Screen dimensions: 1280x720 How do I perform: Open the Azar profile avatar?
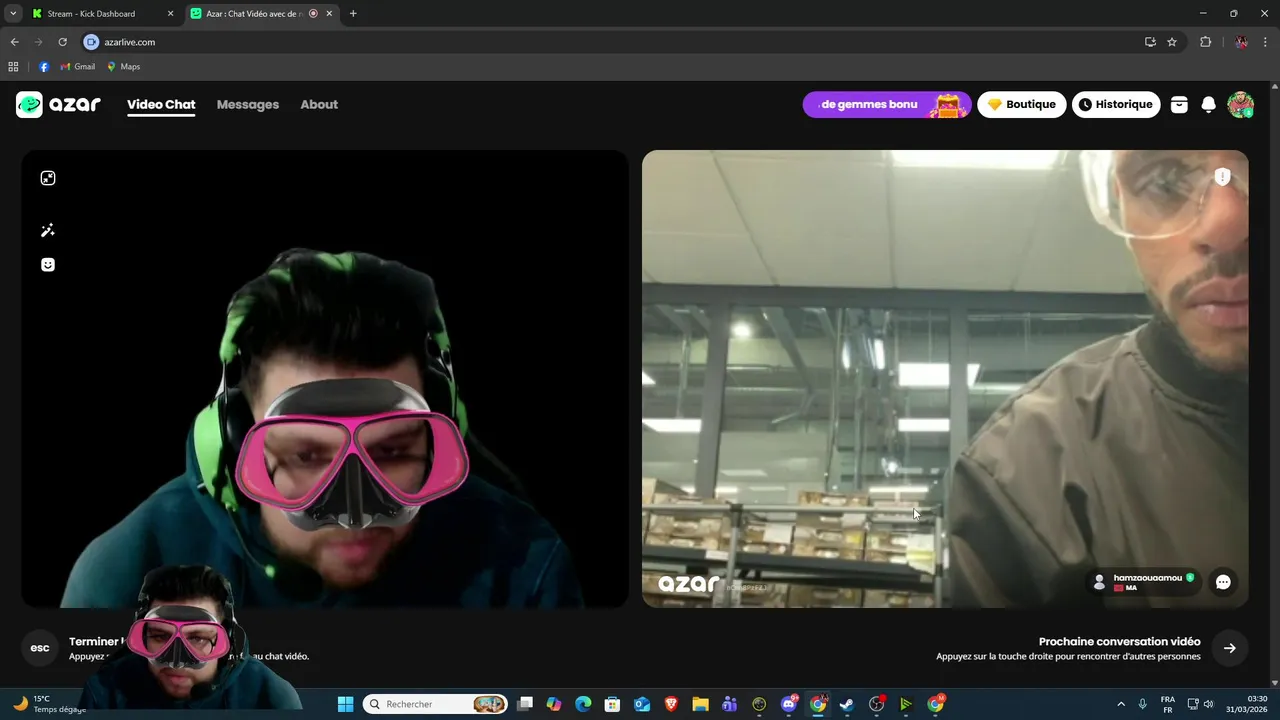(x=1240, y=104)
